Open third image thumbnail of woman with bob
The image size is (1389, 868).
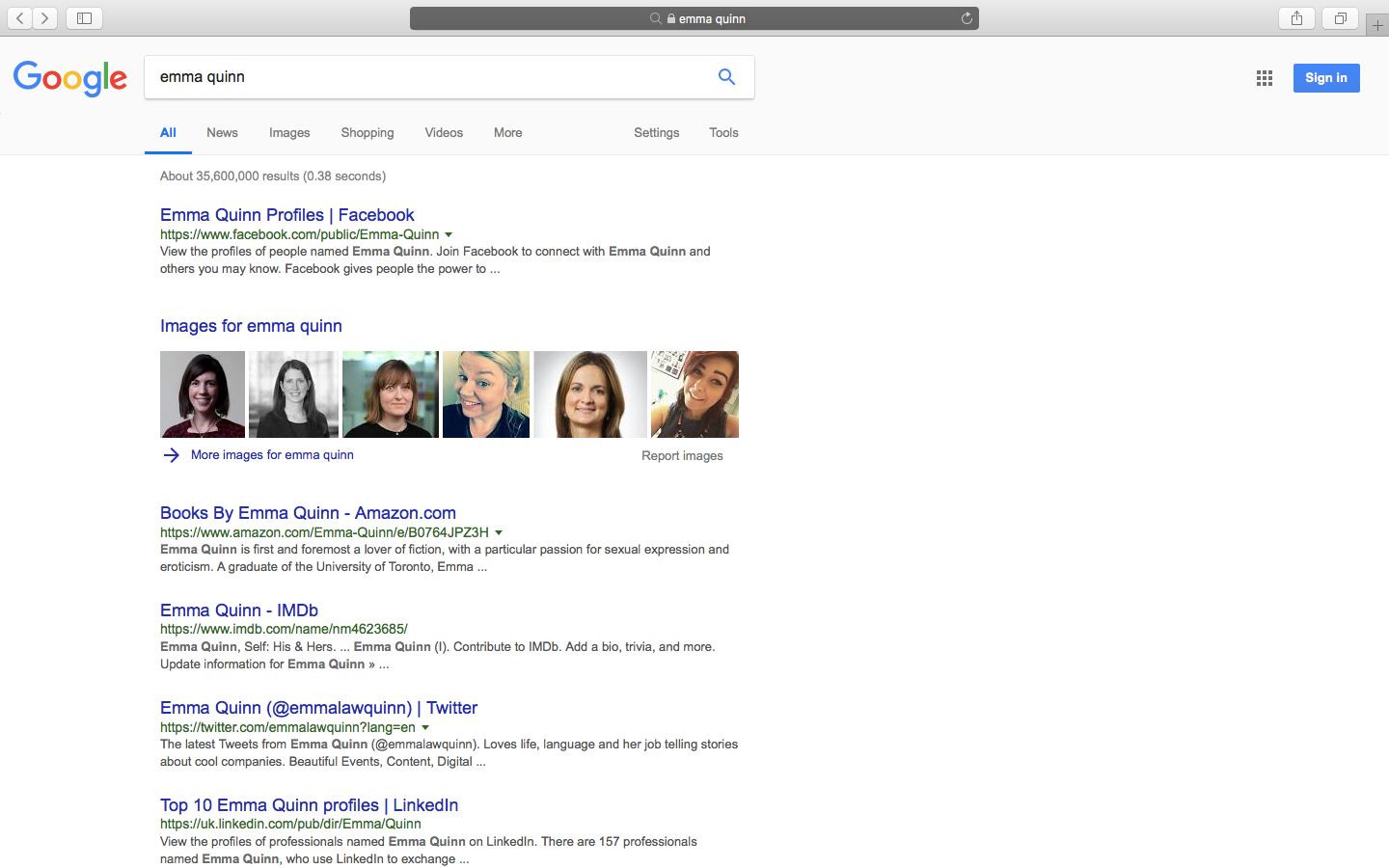pos(391,394)
